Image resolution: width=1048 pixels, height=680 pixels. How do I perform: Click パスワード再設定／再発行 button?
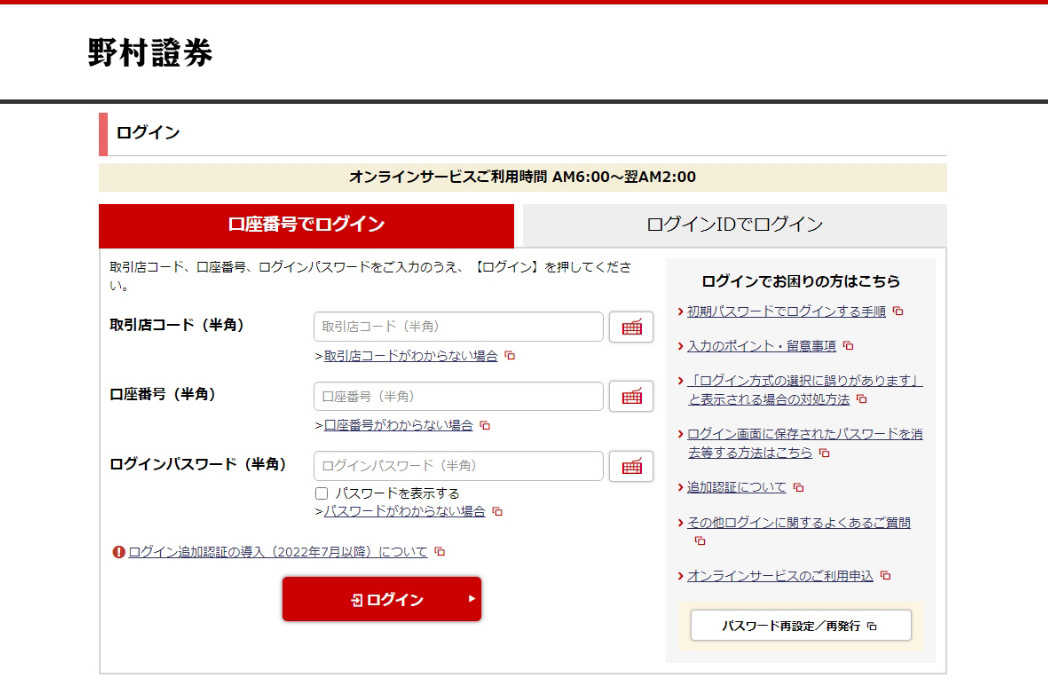[x=801, y=626]
